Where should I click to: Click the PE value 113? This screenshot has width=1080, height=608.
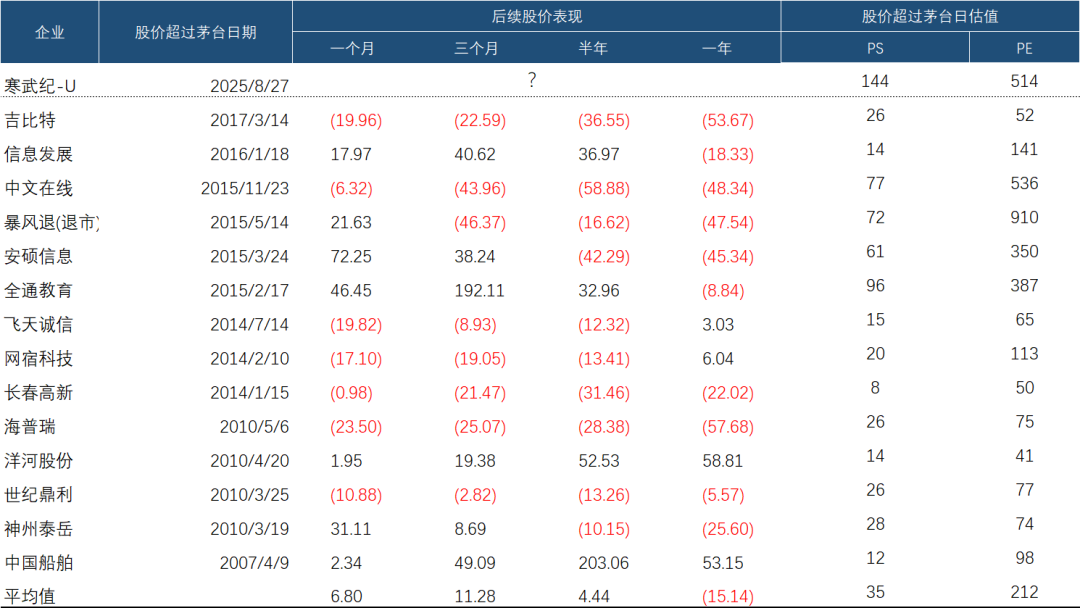1024,354
